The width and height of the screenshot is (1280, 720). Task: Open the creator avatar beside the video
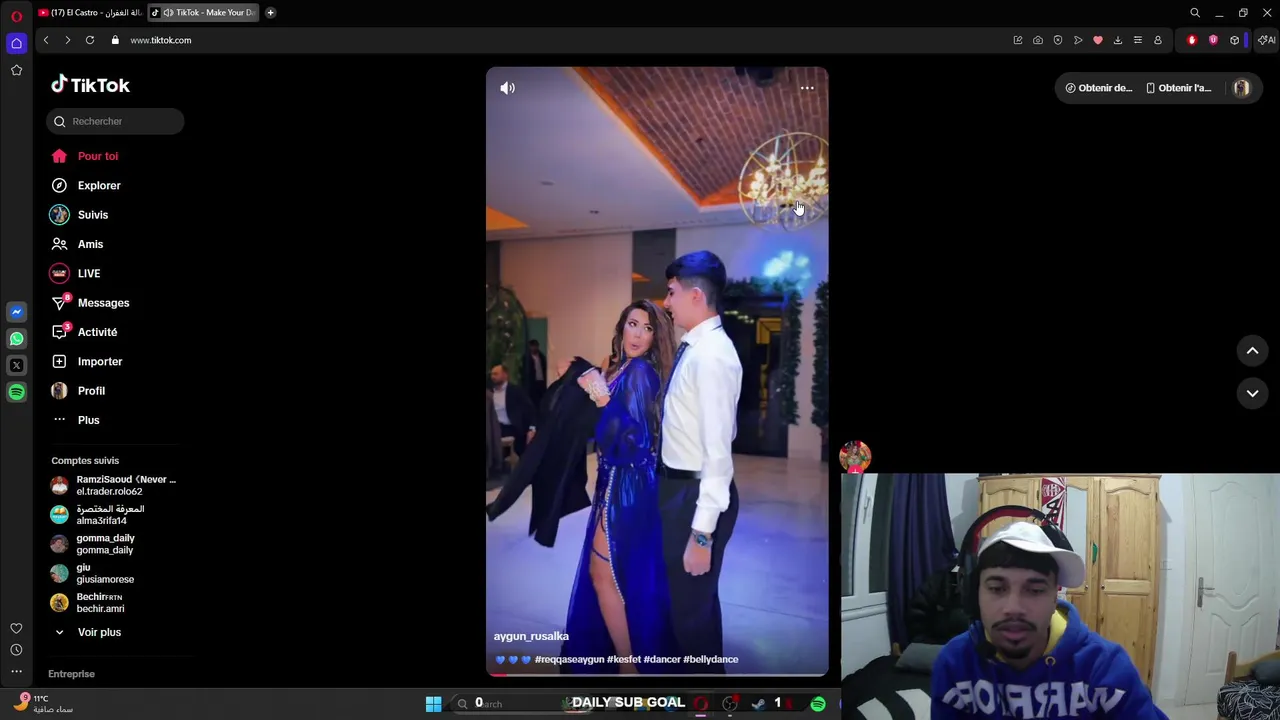[x=855, y=457]
